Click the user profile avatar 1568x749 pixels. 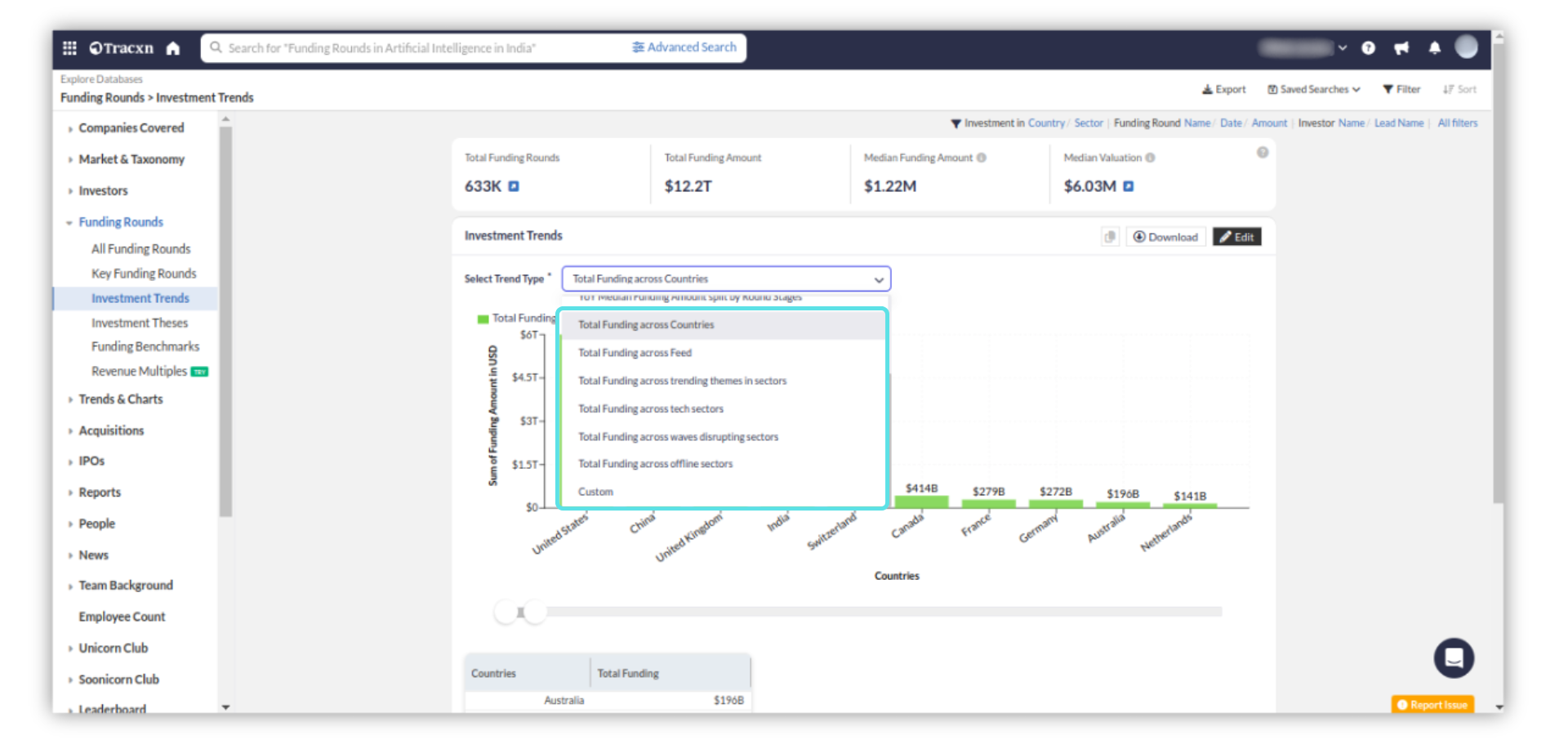[1466, 47]
